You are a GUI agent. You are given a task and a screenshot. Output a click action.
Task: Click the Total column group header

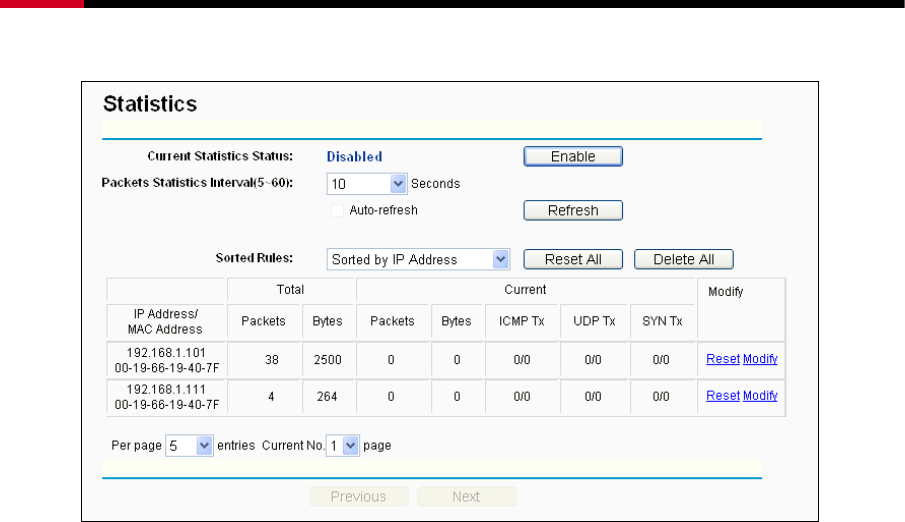[x=290, y=290]
